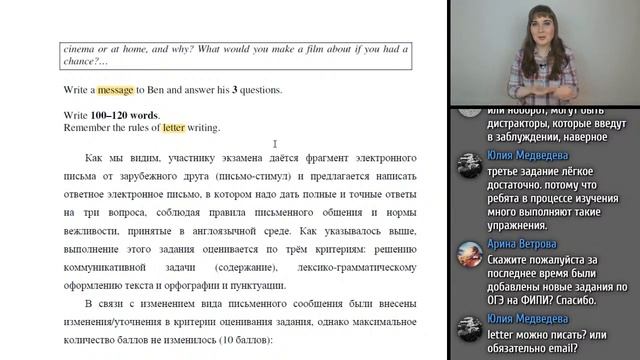
Task: Select username Юлия Медведева above 'третье задание'
Action: coord(527,156)
